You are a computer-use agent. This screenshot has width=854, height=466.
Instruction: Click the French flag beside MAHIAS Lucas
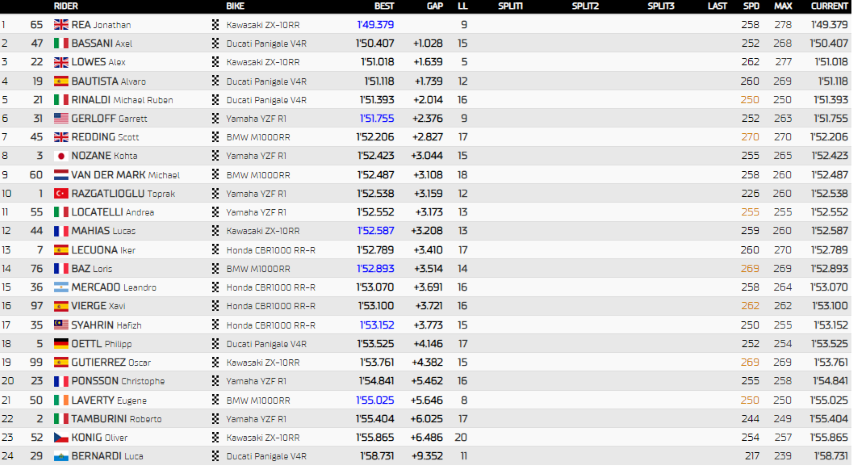click(61, 231)
